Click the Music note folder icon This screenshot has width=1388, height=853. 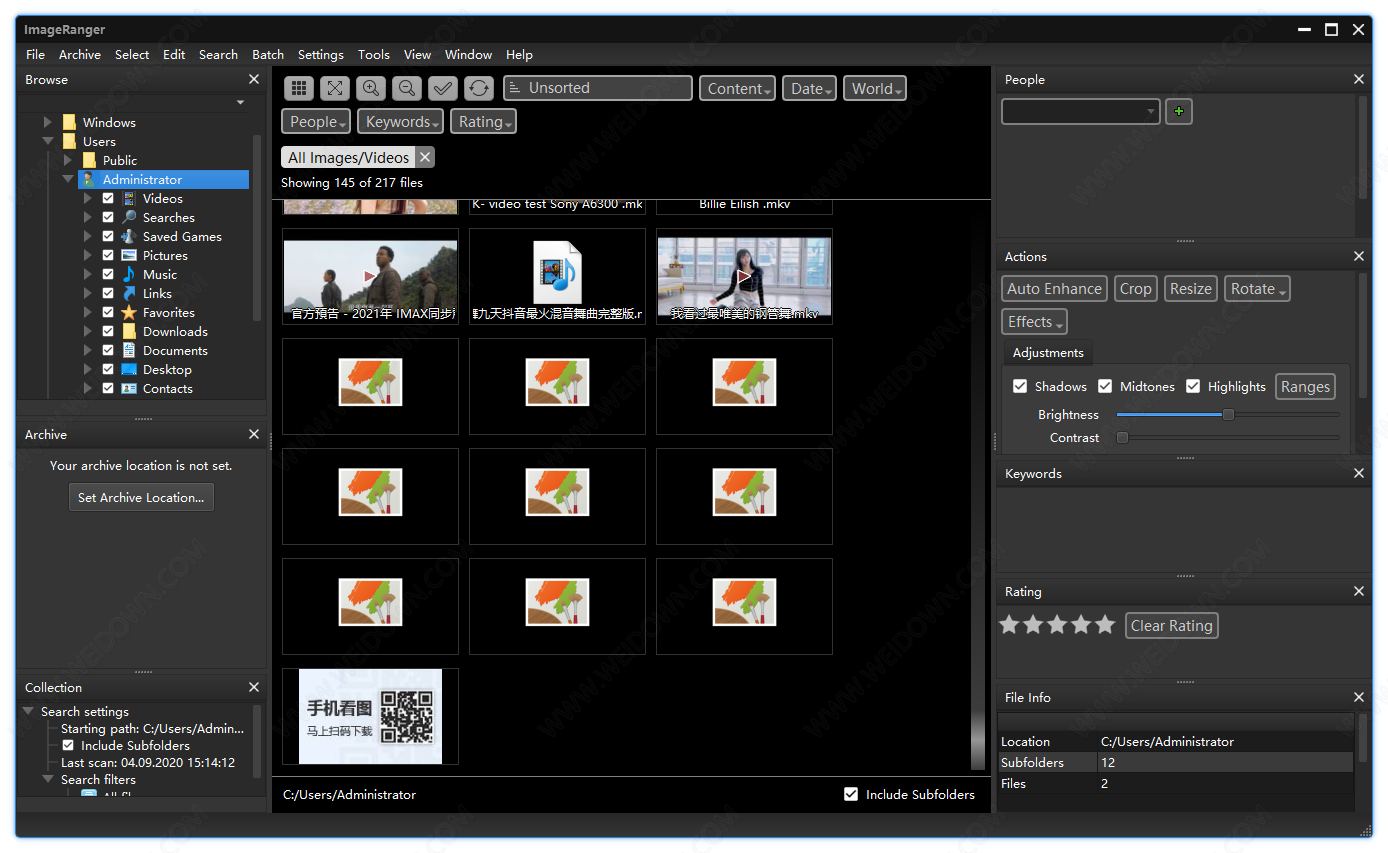tap(129, 274)
